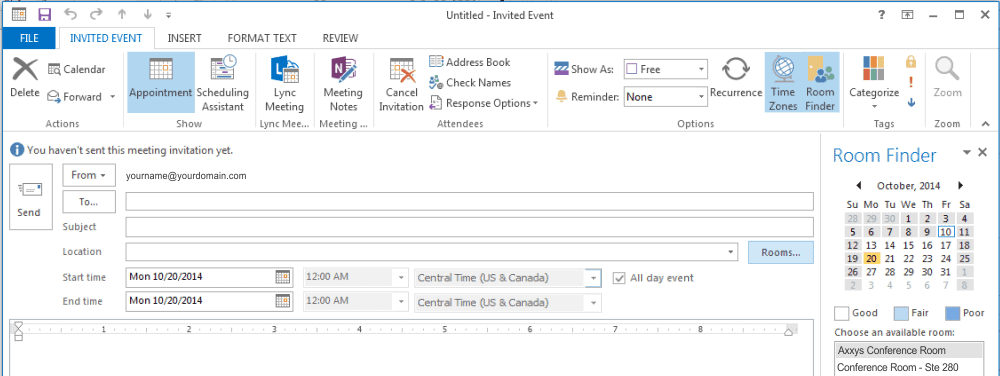The image size is (1000, 376).
Task: Set Low Importance down arrow
Action: [911, 102]
